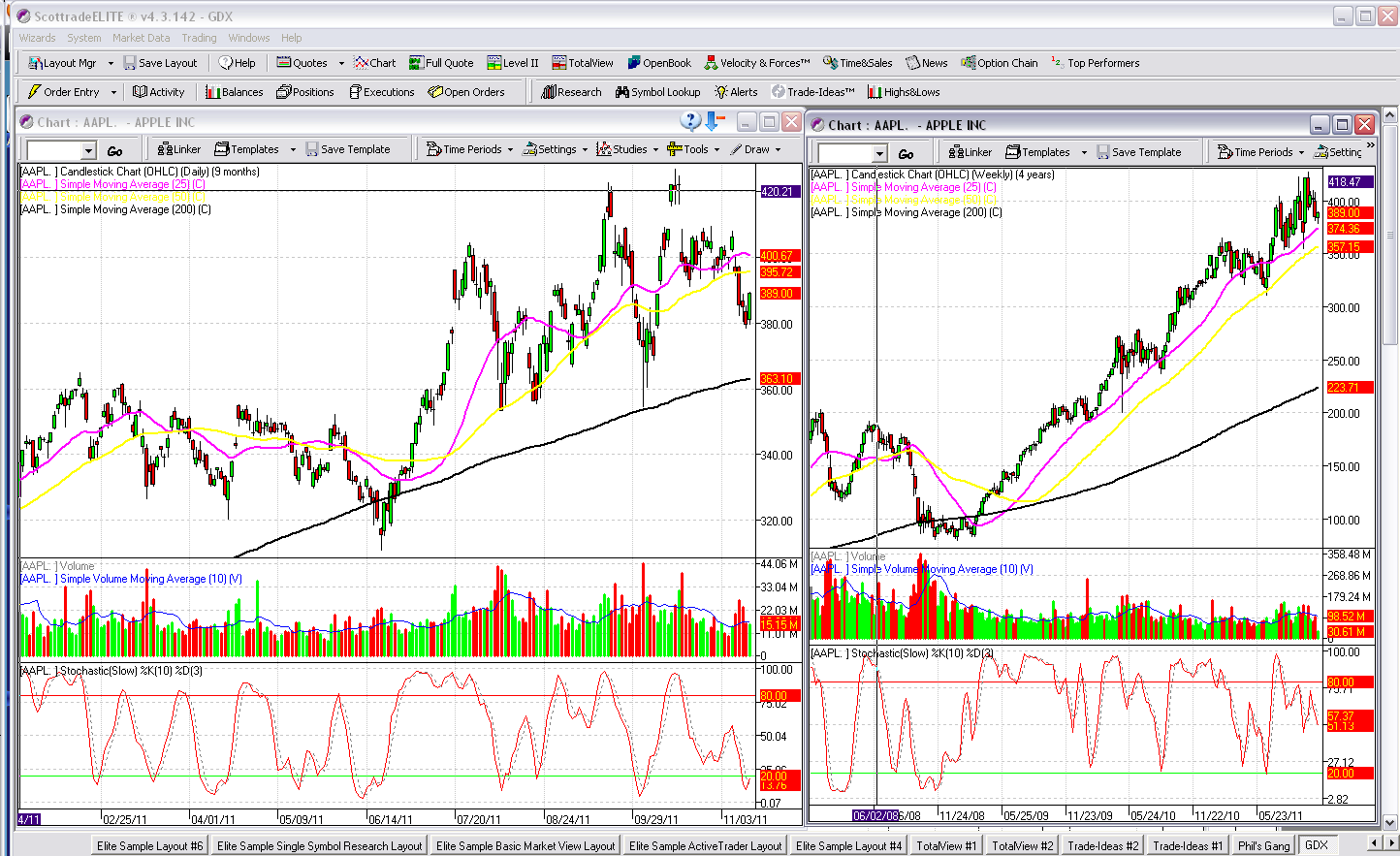Open Draw dropdown in left chart

point(778,149)
